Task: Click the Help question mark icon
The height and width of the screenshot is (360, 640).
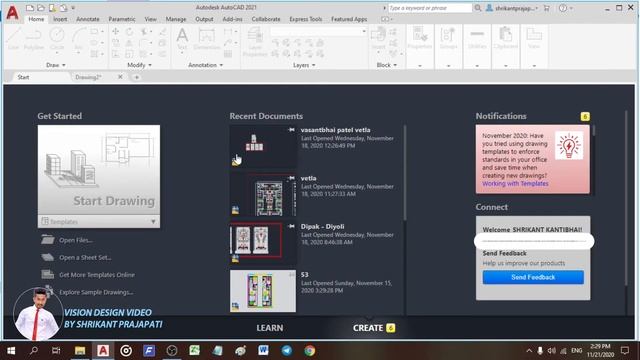Action: pos(563,8)
